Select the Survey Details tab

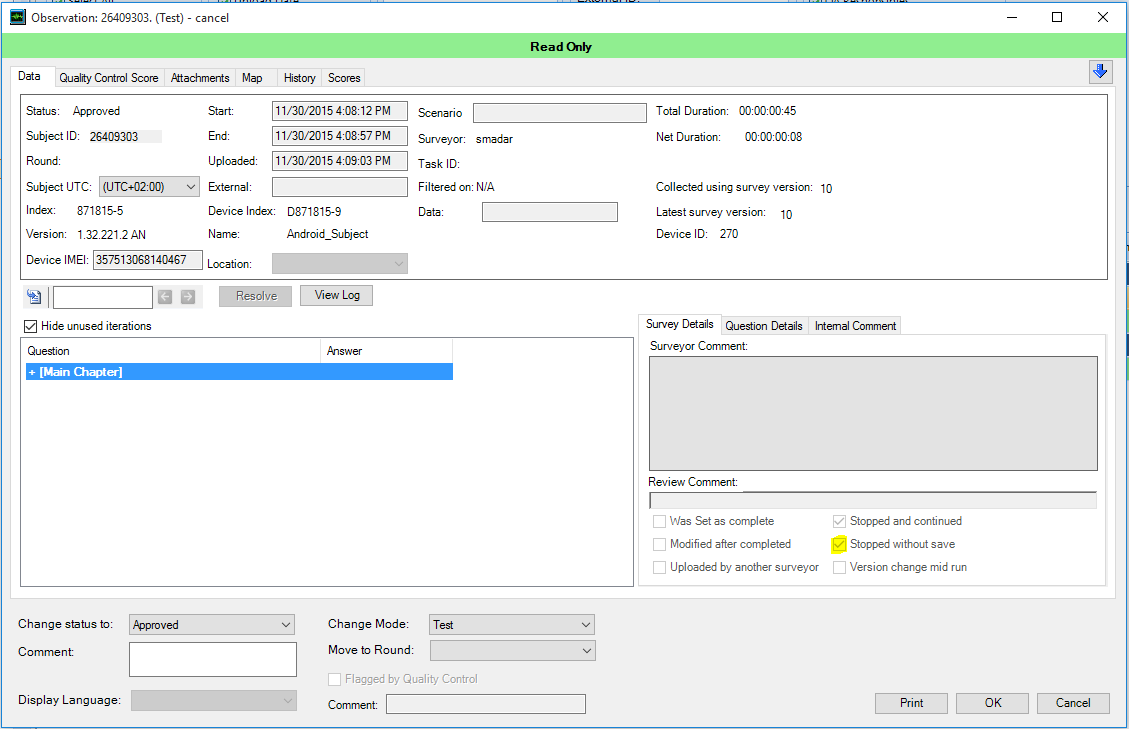point(680,324)
